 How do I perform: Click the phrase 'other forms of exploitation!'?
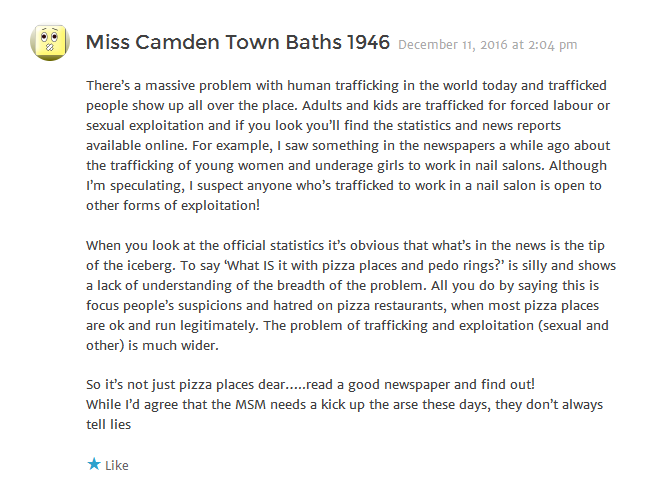pyautogui.click(x=173, y=205)
